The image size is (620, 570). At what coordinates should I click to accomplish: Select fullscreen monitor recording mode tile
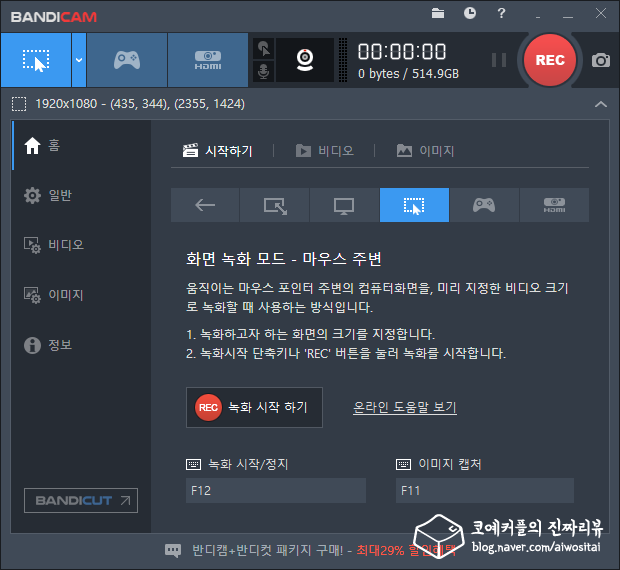tap(344, 205)
